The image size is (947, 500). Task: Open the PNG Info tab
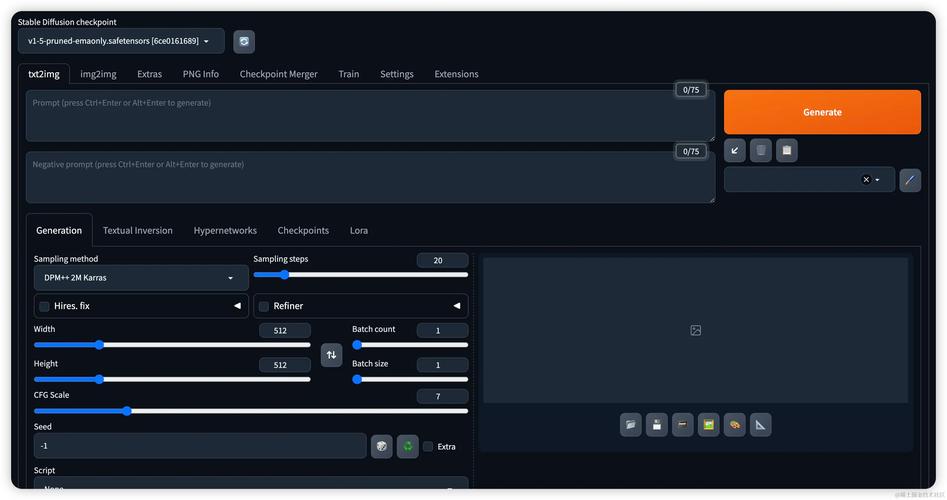(x=201, y=74)
